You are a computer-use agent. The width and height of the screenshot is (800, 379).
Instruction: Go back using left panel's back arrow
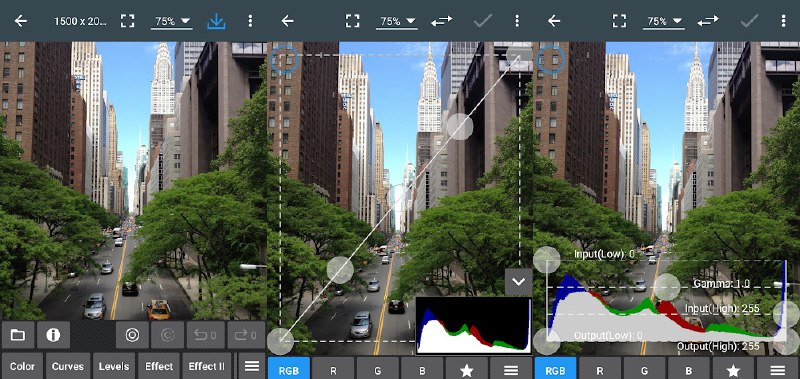[21, 21]
